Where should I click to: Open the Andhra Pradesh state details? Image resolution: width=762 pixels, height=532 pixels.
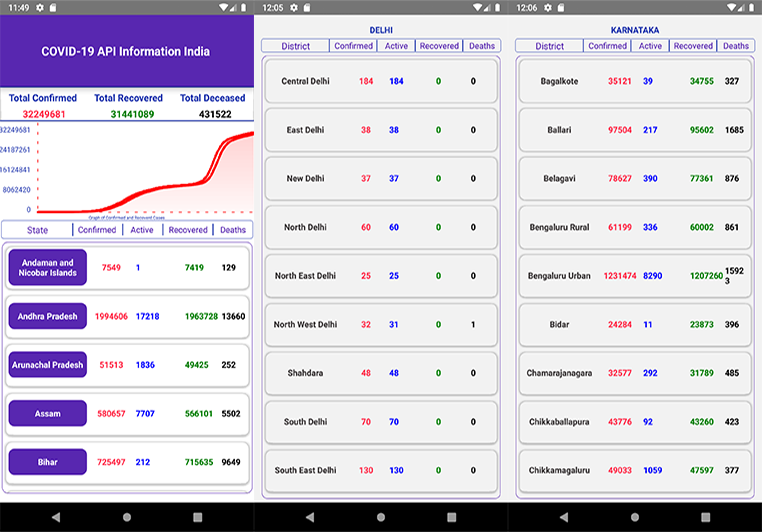coord(47,316)
